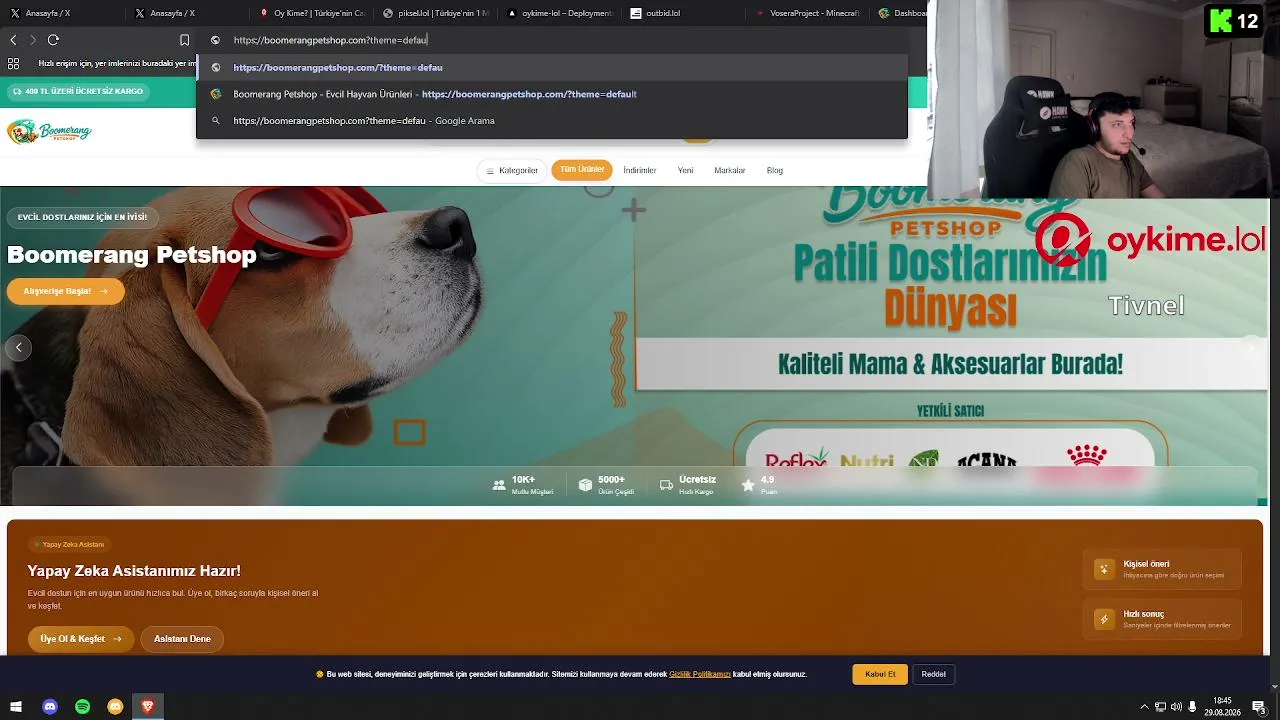Open the Gizlilik Politikamızı link
Viewport: 1280px width, 720px height.
[x=700, y=674]
